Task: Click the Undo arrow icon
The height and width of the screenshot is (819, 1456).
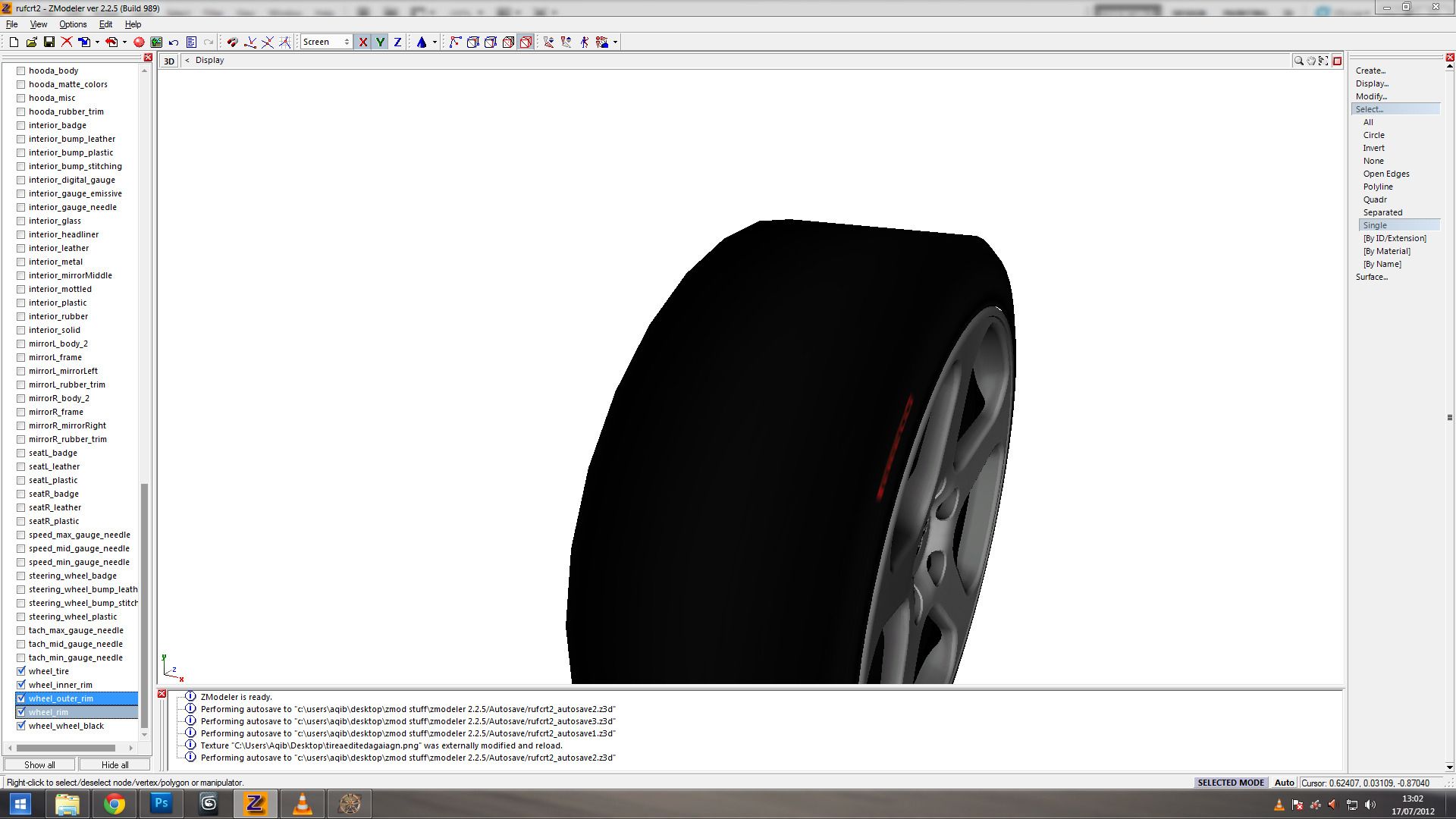Action: pos(174,42)
